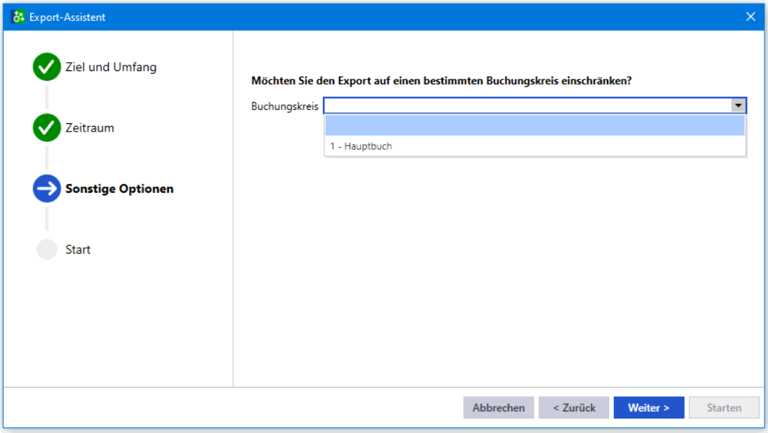Jump to the Start step label

coord(78,249)
